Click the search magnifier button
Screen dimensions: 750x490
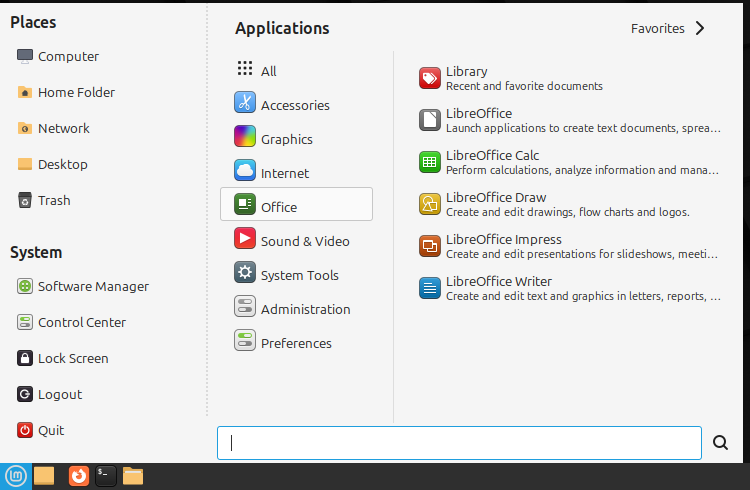tap(720, 443)
